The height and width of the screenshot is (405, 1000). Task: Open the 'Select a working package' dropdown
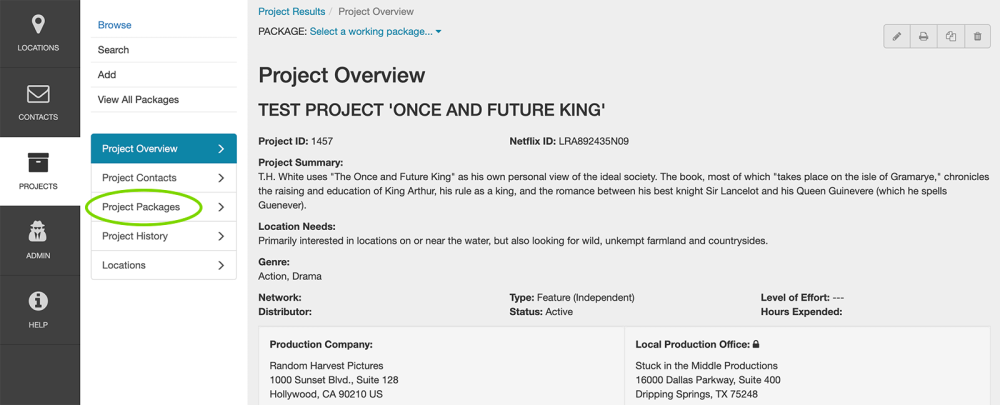coord(375,32)
